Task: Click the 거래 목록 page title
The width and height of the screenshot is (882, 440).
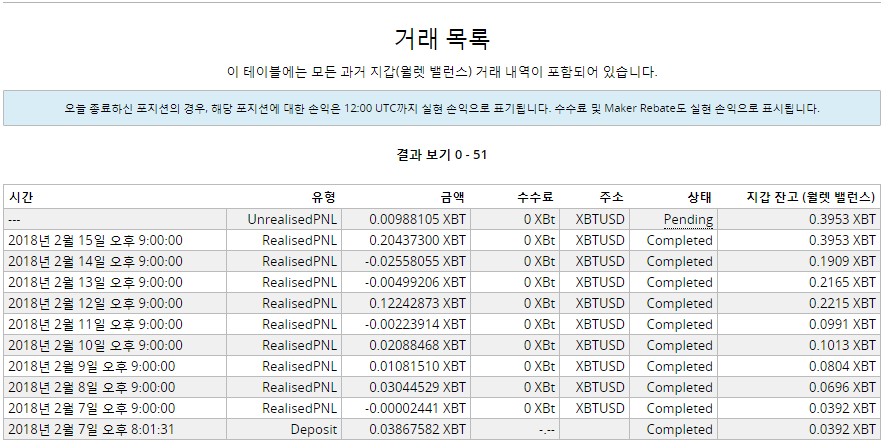Action: point(442,39)
